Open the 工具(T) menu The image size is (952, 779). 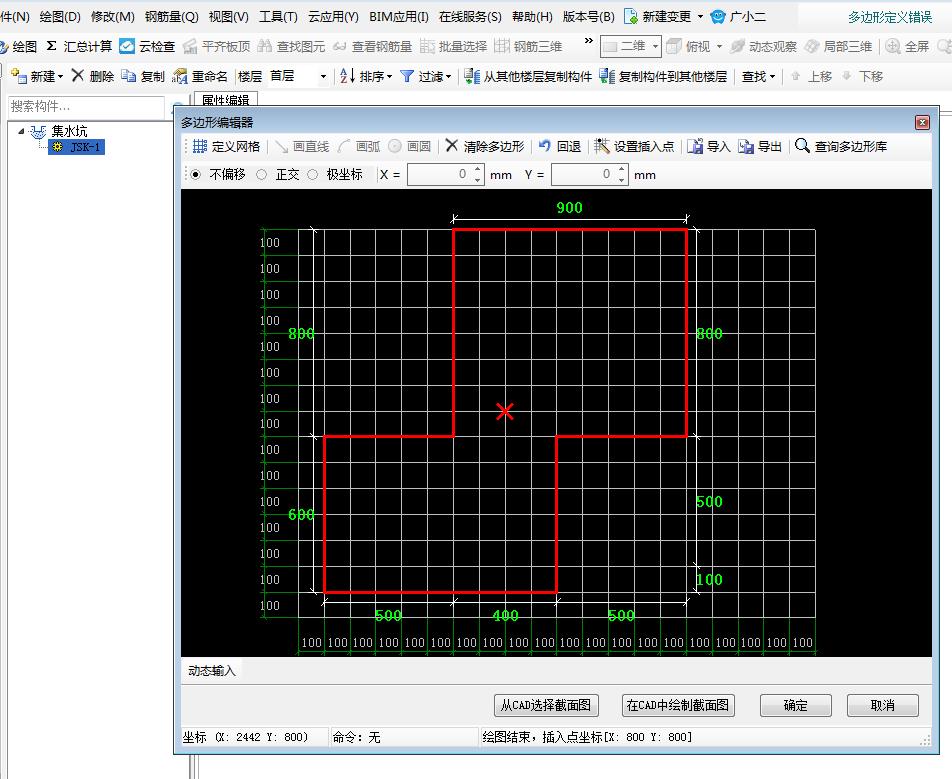click(279, 16)
